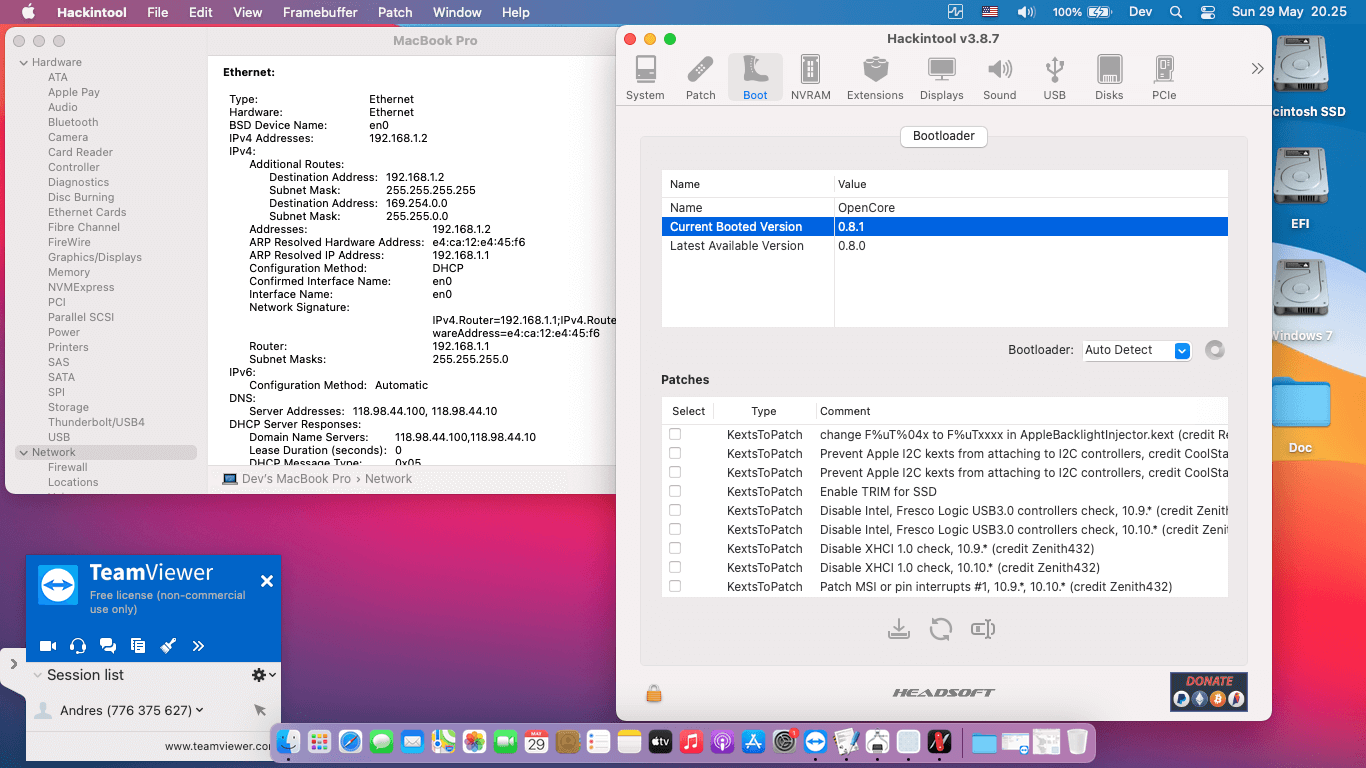Check the USB3.0 controllers check 10.9.* patch

pos(675,510)
